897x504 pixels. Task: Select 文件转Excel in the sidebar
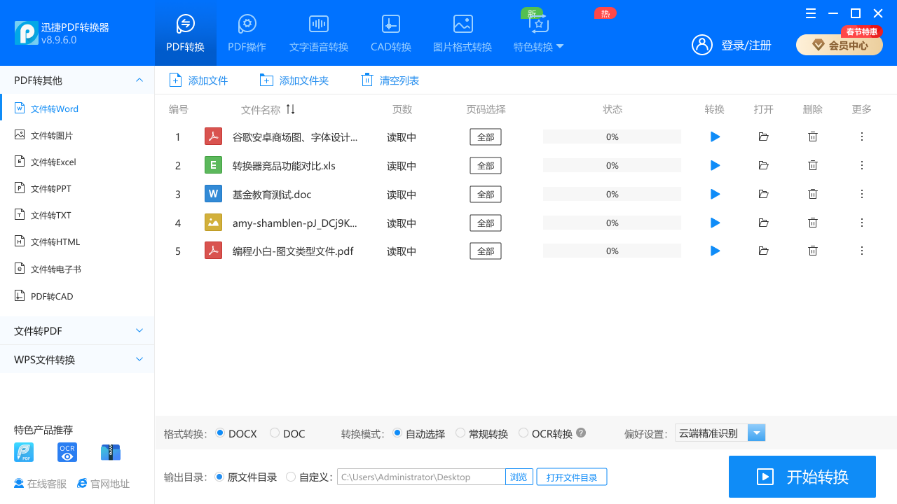click(x=53, y=162)
